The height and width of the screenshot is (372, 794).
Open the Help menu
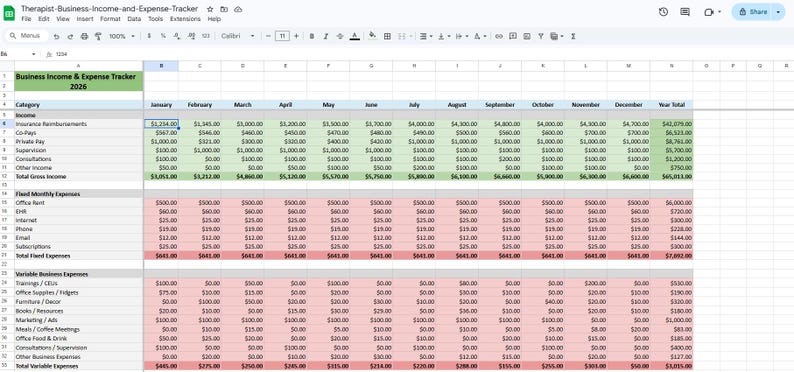[214, 19]
